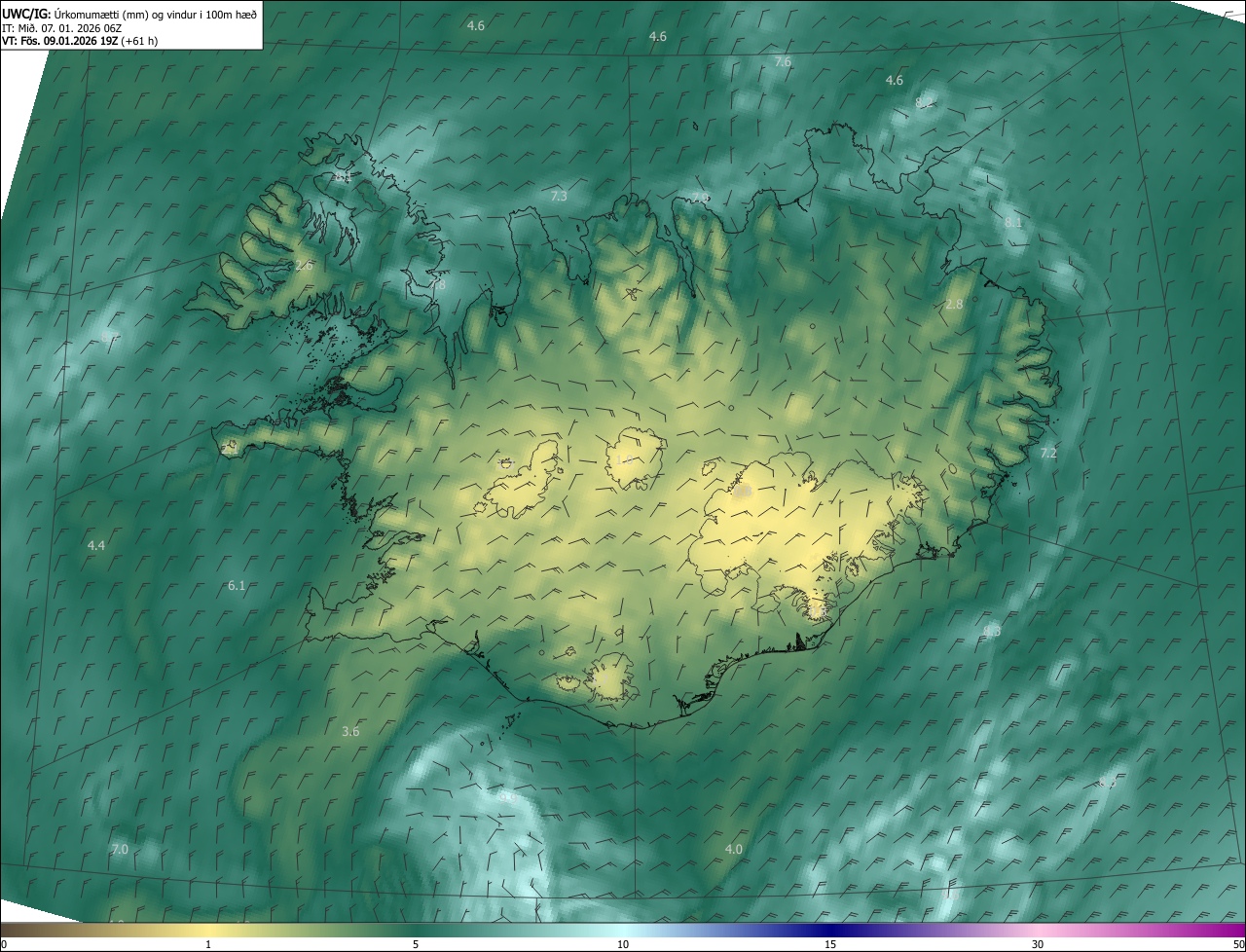
Task: Click the title text 'Úrkomumætti (mm) og vindur í 100m hæð'
Action: click(x=154, y=15)
